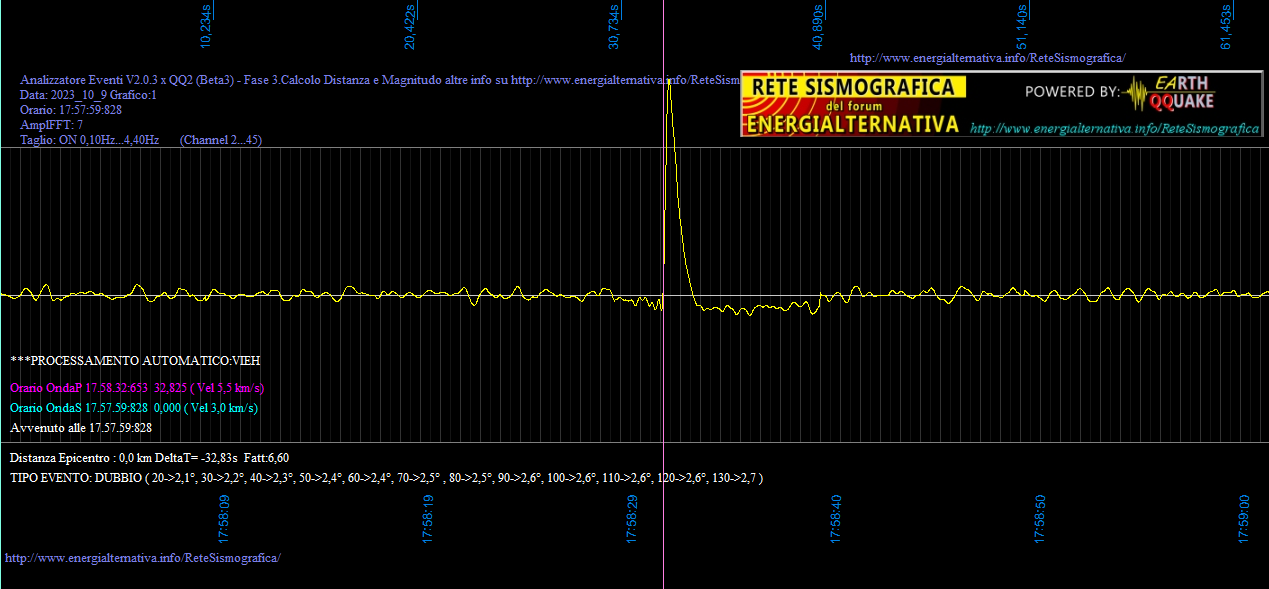Click the Orario: 17:57:59:828 line
This screenshot has width=1269, height=589.
click(x=71, y=110)
